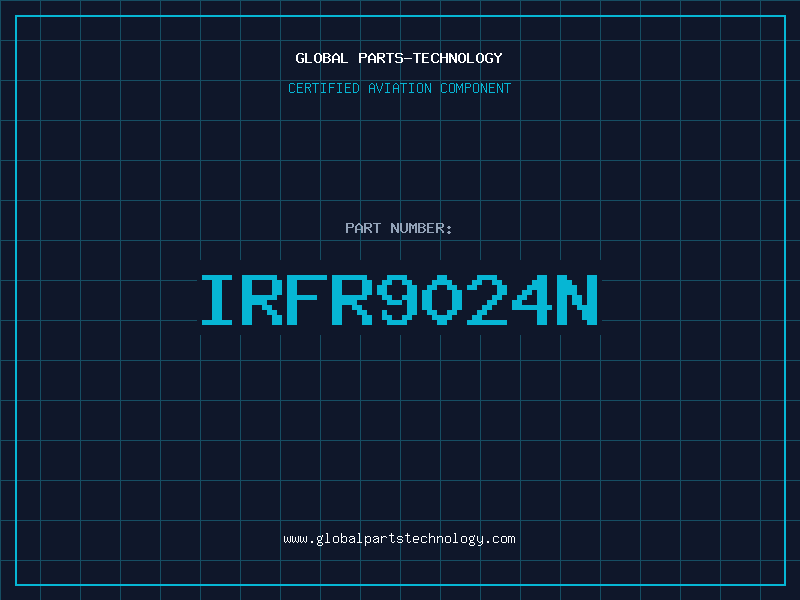Select the word COMPONENT in the subtitle
The width and height of the screenshot is (800, 600).
[476, 88]
